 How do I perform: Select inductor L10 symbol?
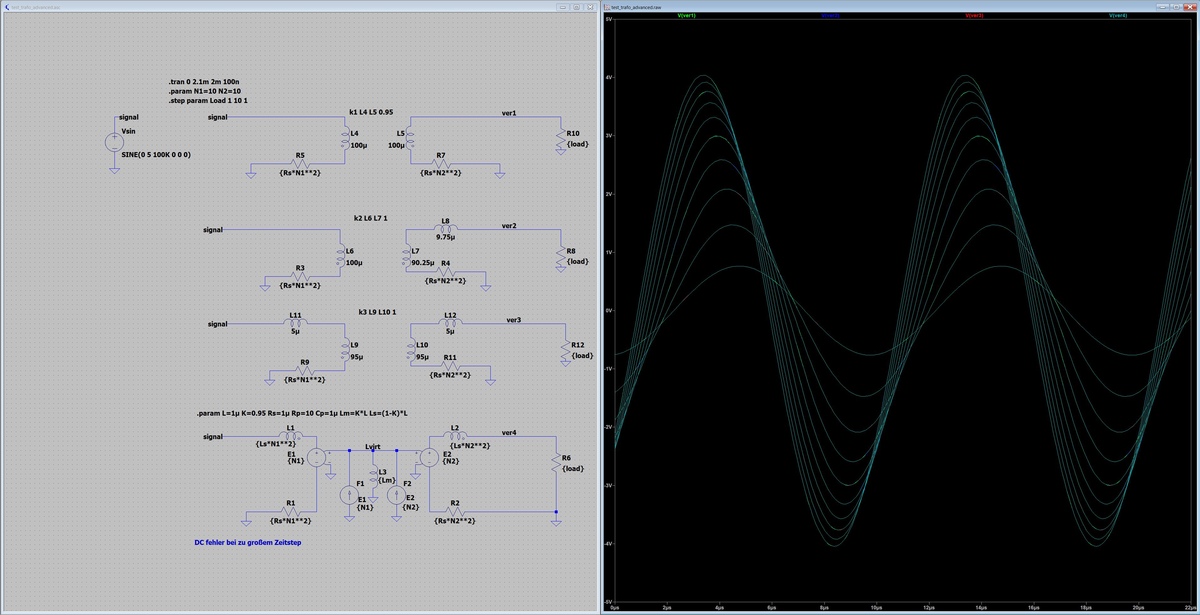point(411,350)
